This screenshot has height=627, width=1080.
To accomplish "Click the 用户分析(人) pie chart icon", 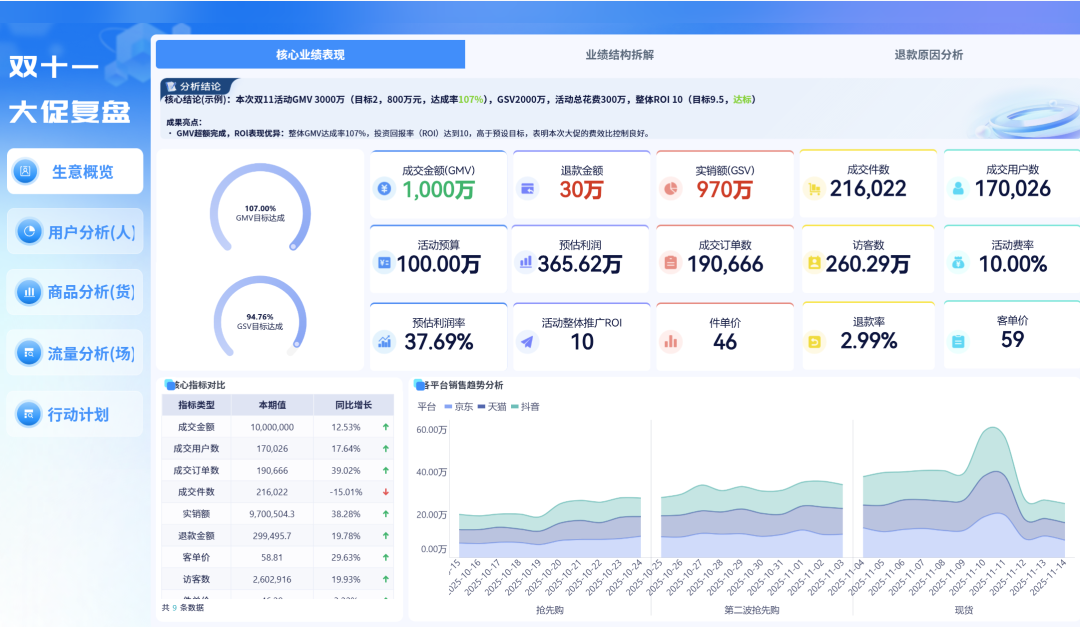I will [x=29, y=232].
